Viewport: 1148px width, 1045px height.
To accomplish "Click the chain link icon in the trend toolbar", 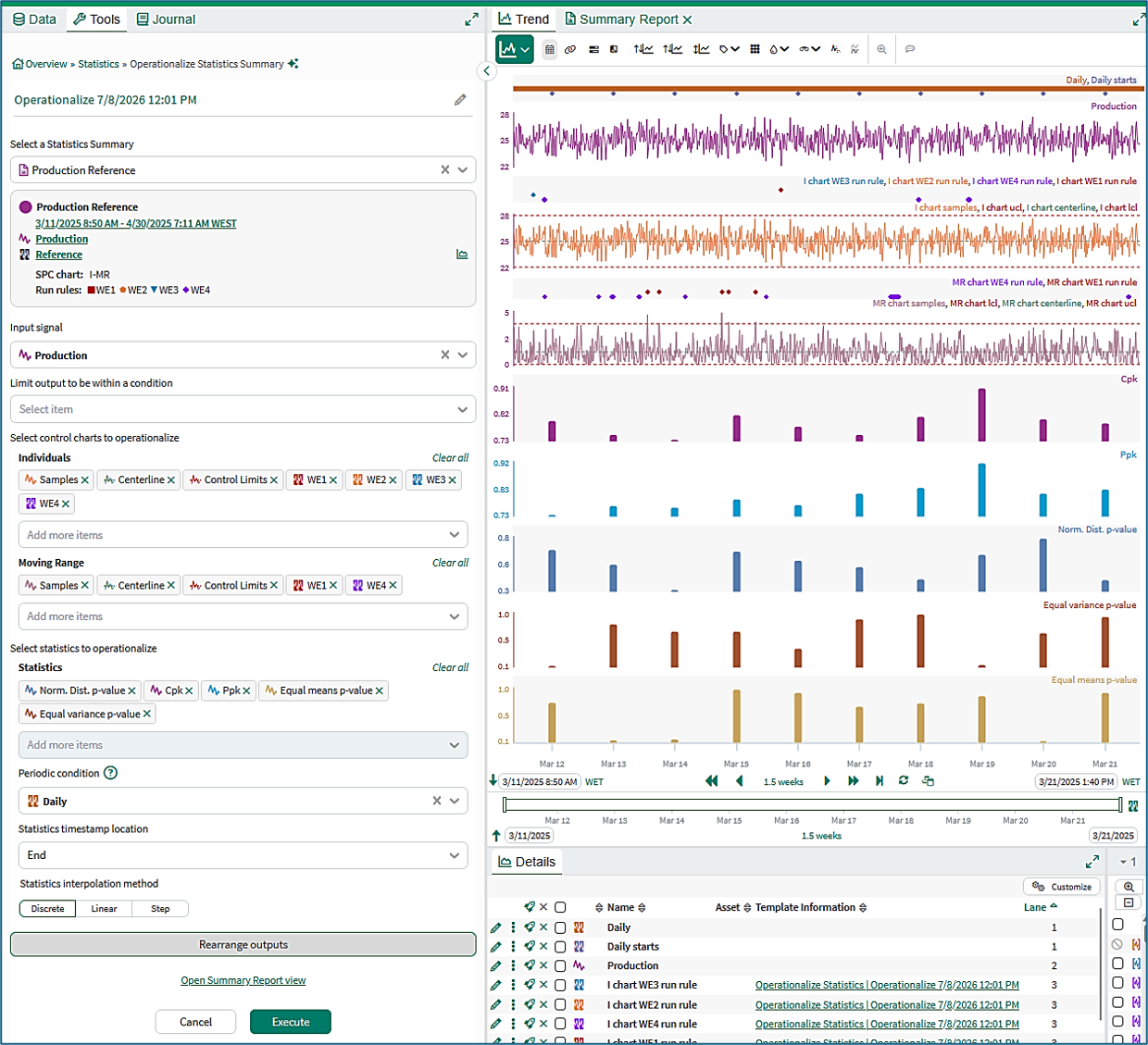I will [x=571, y=50].
